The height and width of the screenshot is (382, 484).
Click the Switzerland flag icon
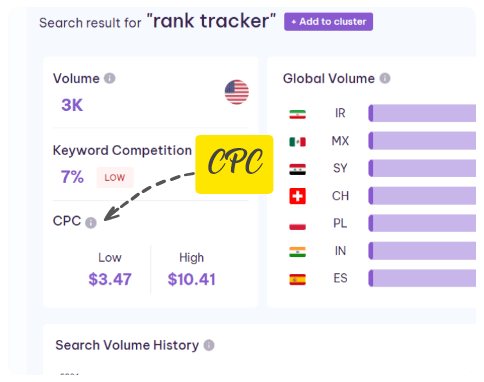pos(297,196)
